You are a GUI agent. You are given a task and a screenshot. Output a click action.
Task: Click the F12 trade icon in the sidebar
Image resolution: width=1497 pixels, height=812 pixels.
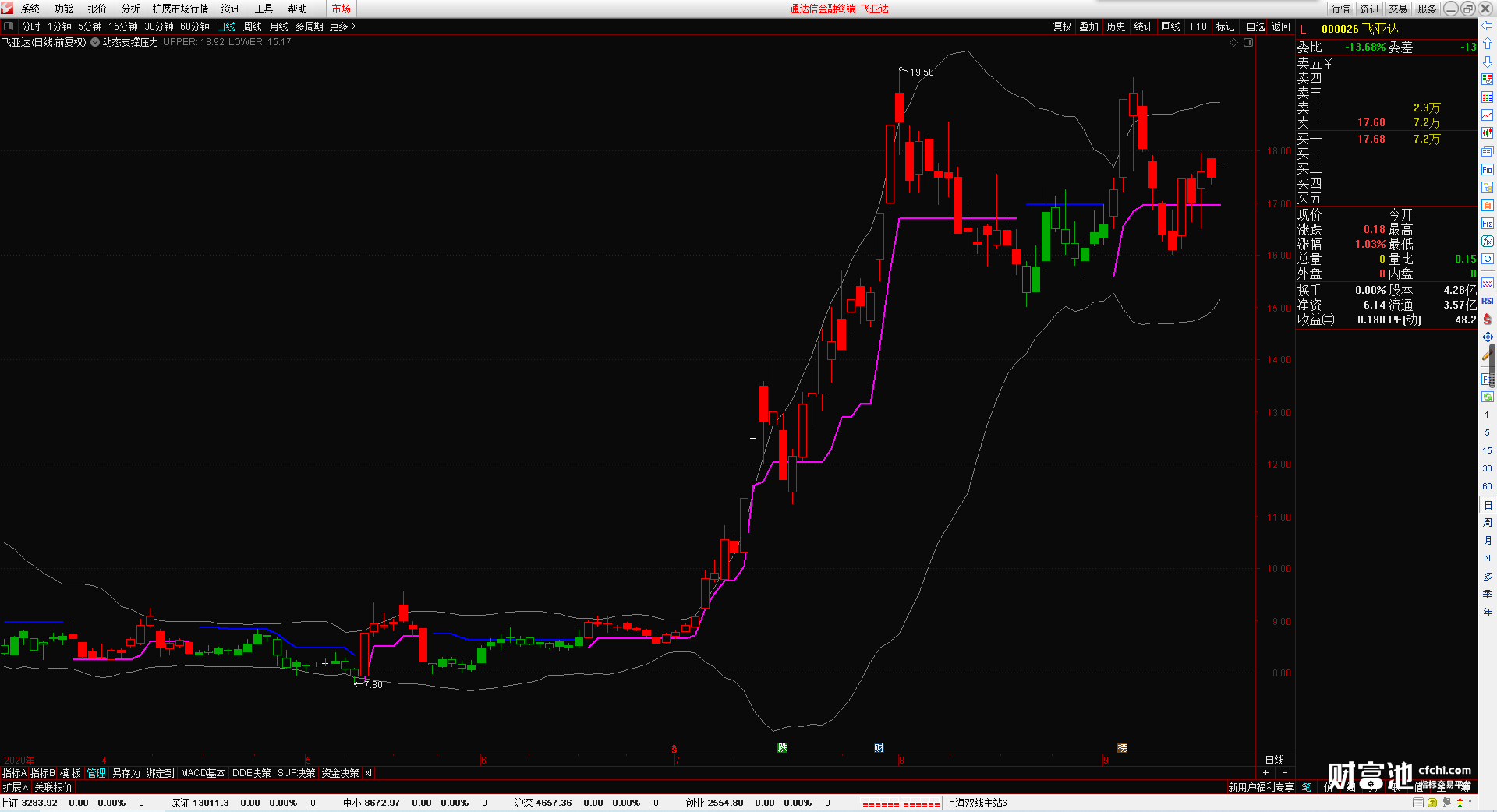coord(1488,224)
